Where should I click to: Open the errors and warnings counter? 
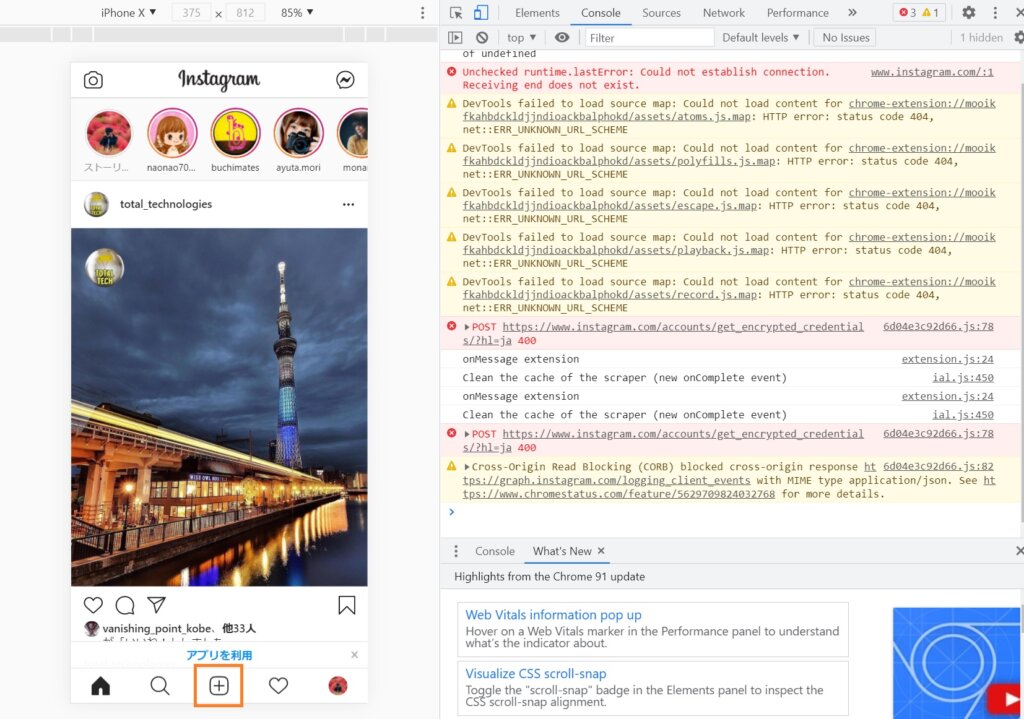click(919, 12)
